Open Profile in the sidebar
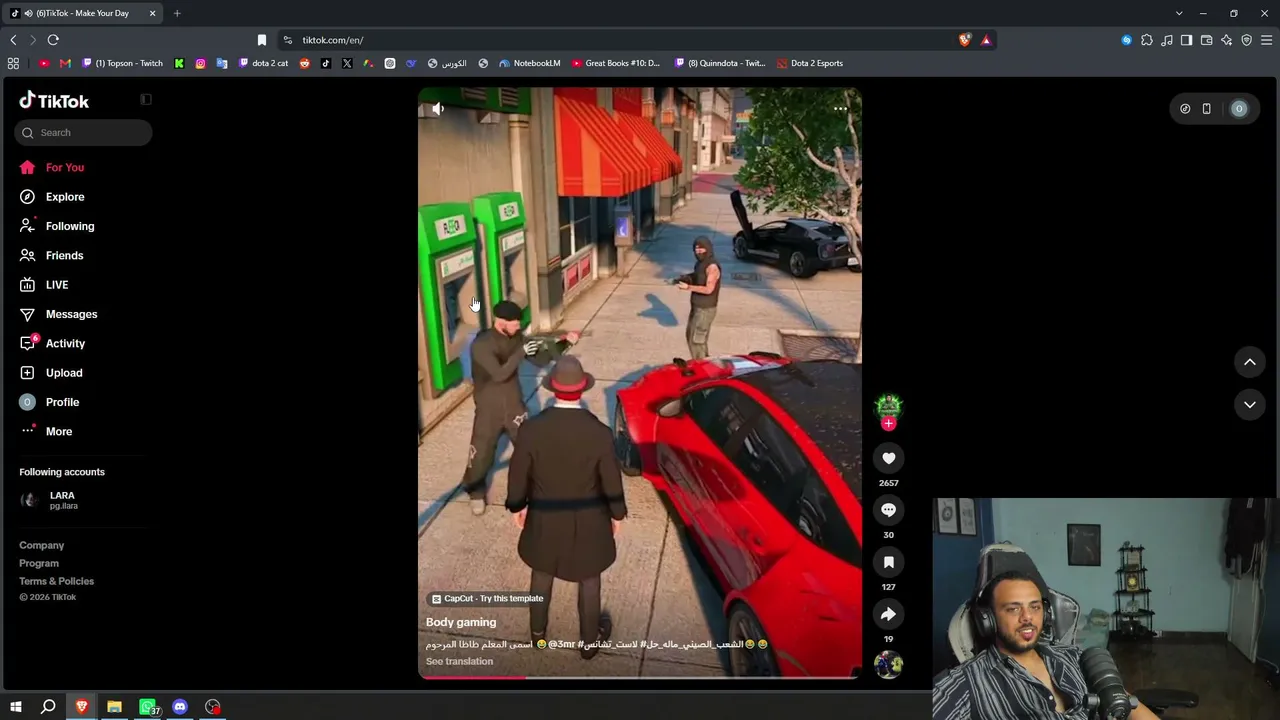The image size is (1280, 720). click(x=62, y=402)
